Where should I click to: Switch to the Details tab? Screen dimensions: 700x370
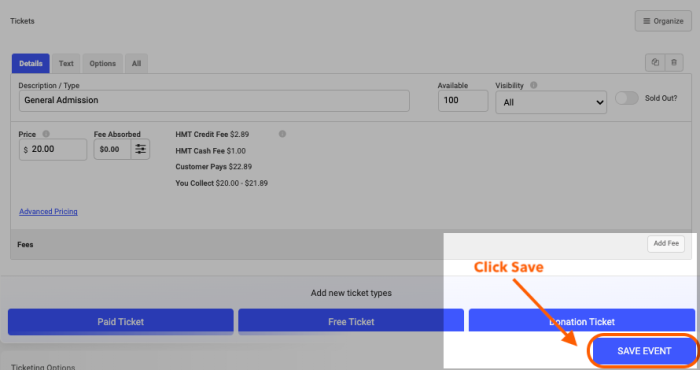tap(30, 63)
